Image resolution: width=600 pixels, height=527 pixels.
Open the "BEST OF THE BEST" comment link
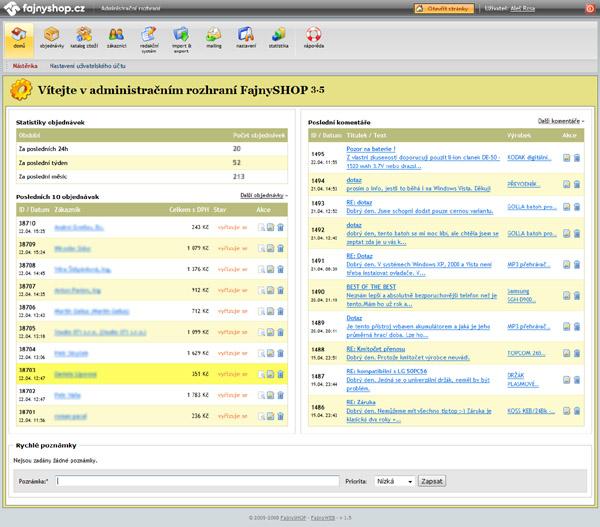pos(371,287)
